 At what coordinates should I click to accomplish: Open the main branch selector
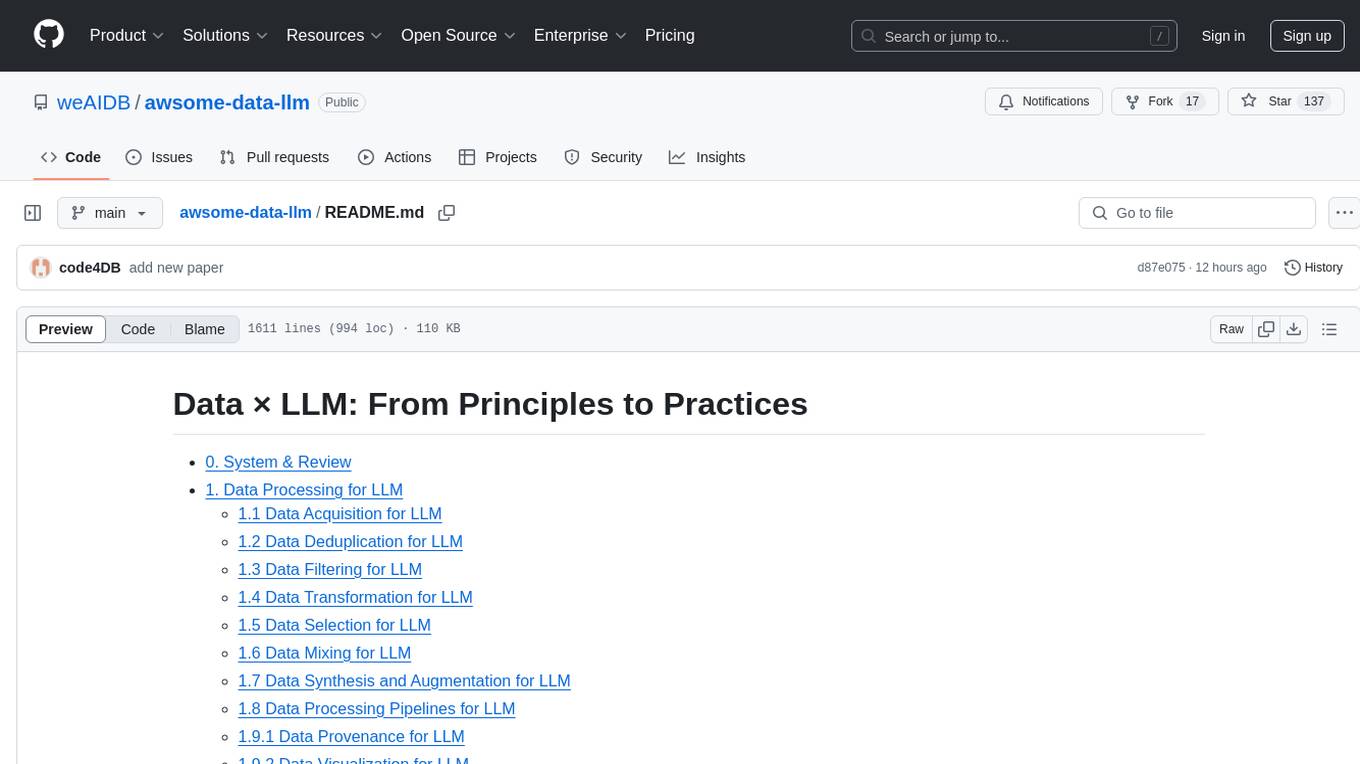coord(110,213)
